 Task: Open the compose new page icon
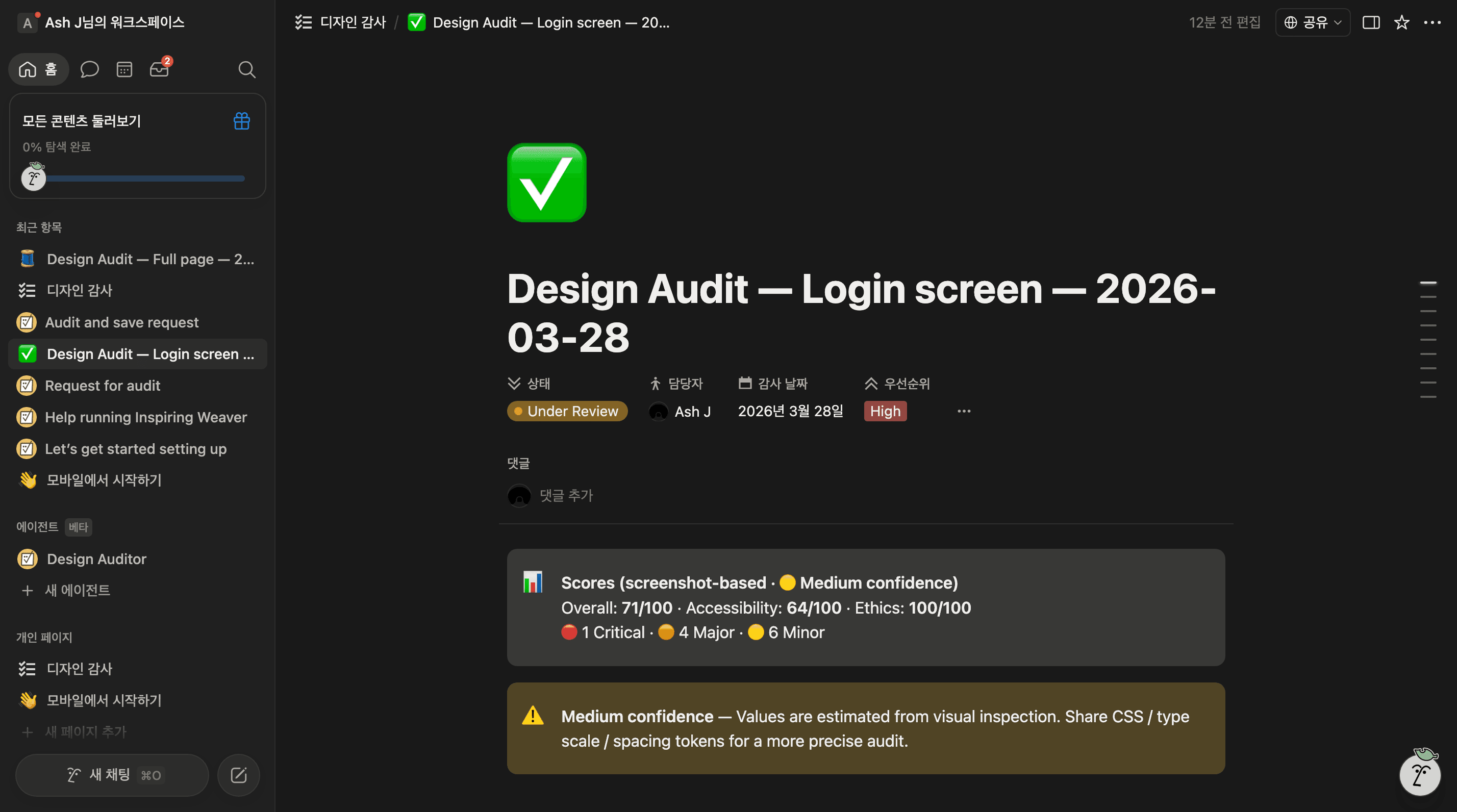[238, 775]
